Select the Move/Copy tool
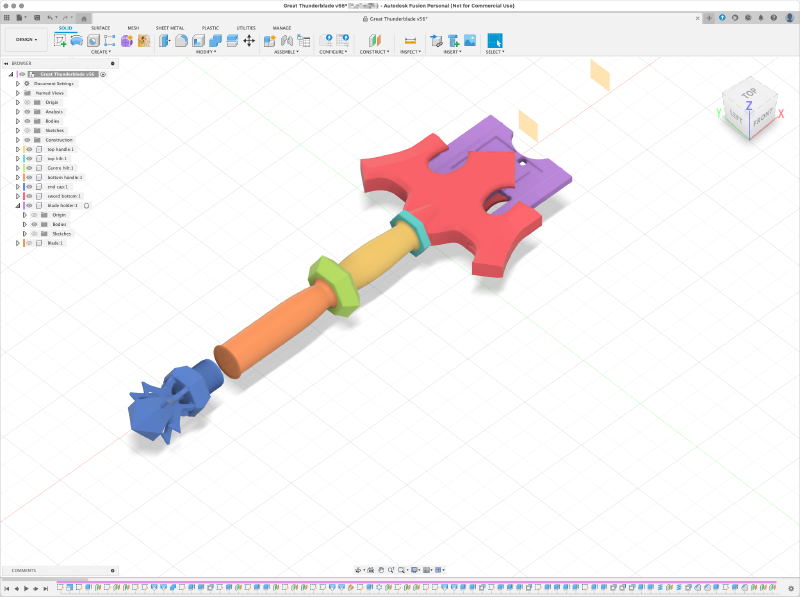800x597 pixels. (x=249, y=41)
